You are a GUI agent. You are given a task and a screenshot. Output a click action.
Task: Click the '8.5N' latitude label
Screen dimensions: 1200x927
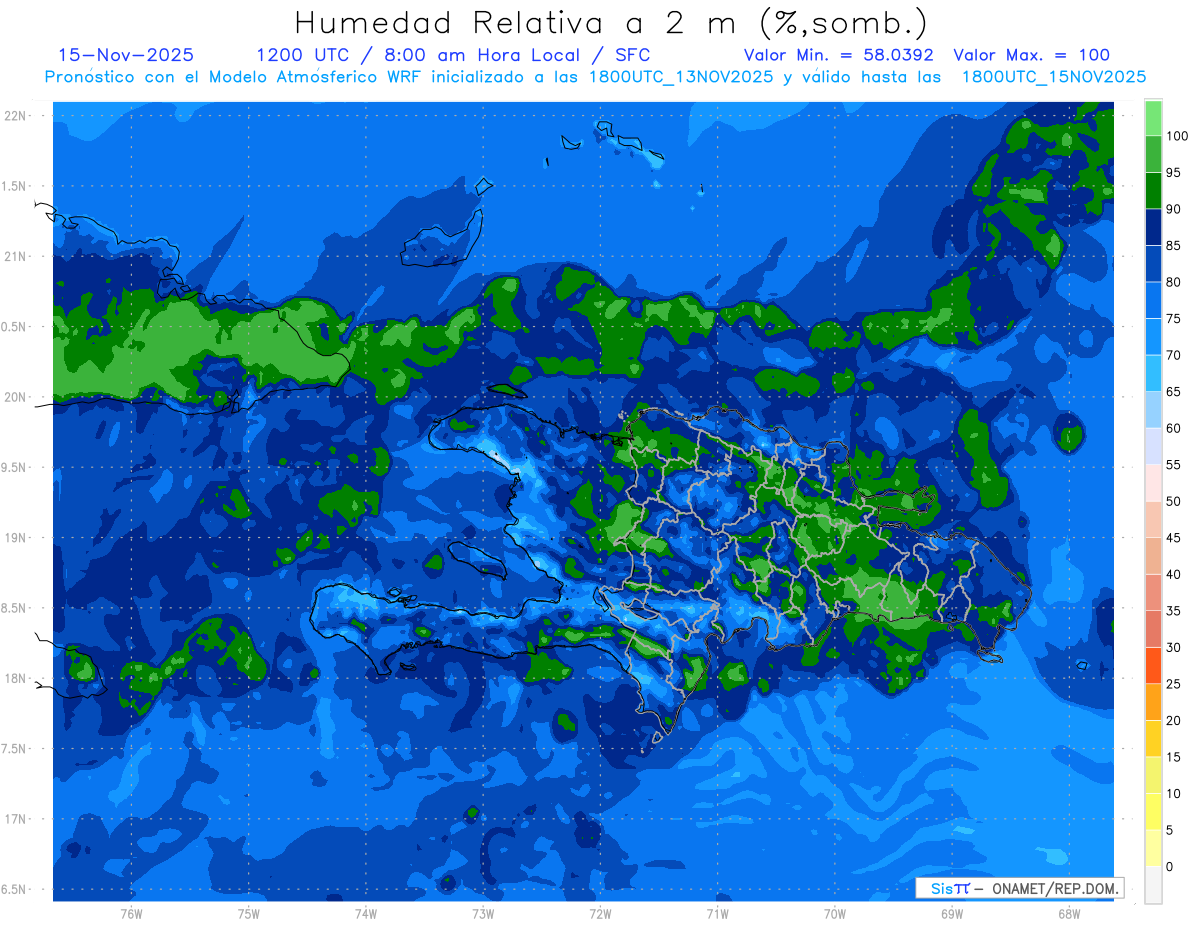[x=15, y=608]
